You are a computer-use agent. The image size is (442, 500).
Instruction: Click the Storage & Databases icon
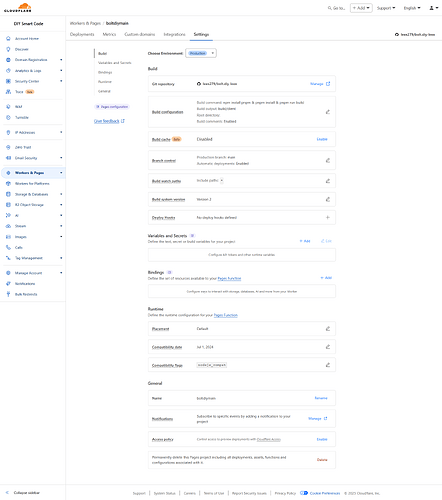pos(8,194)
